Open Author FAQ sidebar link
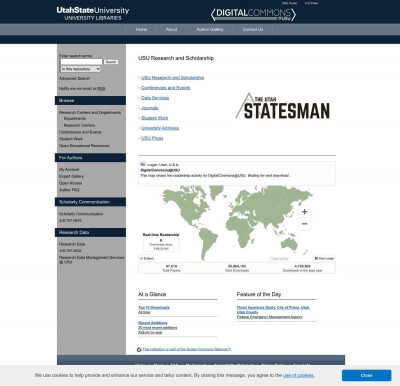The height and width of the screenshot is (386, 400). pos(69,190)
